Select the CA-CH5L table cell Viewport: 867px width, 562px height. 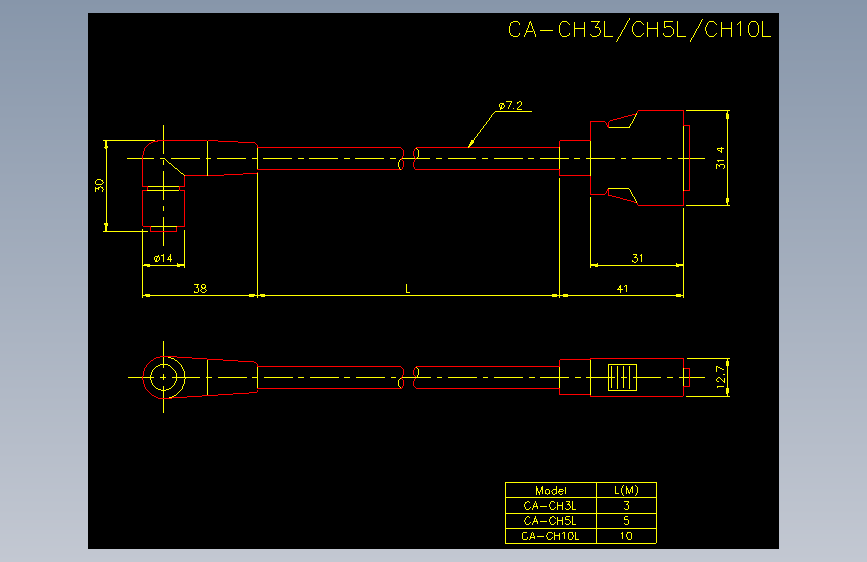[x=551, y=521]
